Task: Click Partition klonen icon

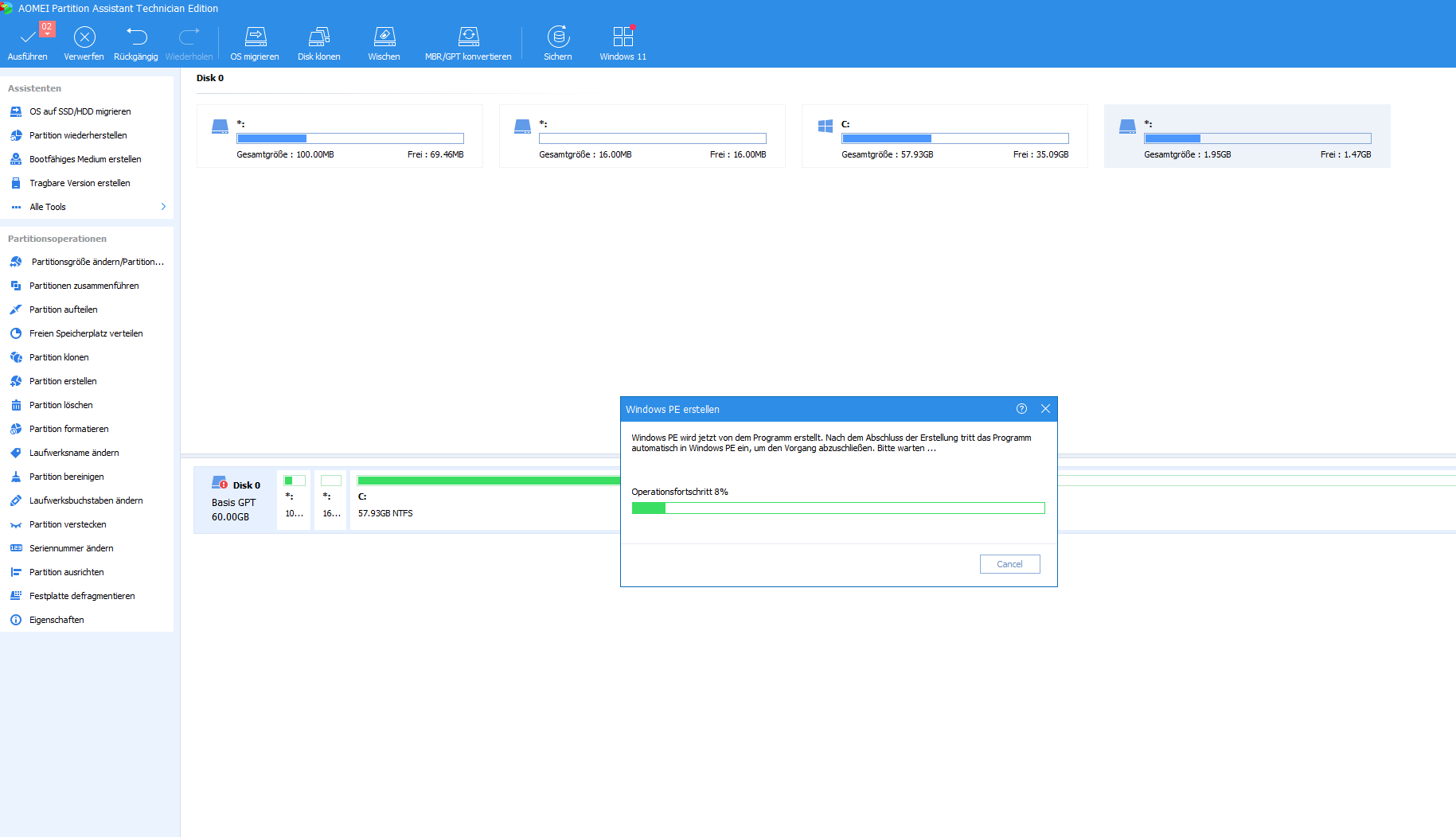Action: [16, 357]
